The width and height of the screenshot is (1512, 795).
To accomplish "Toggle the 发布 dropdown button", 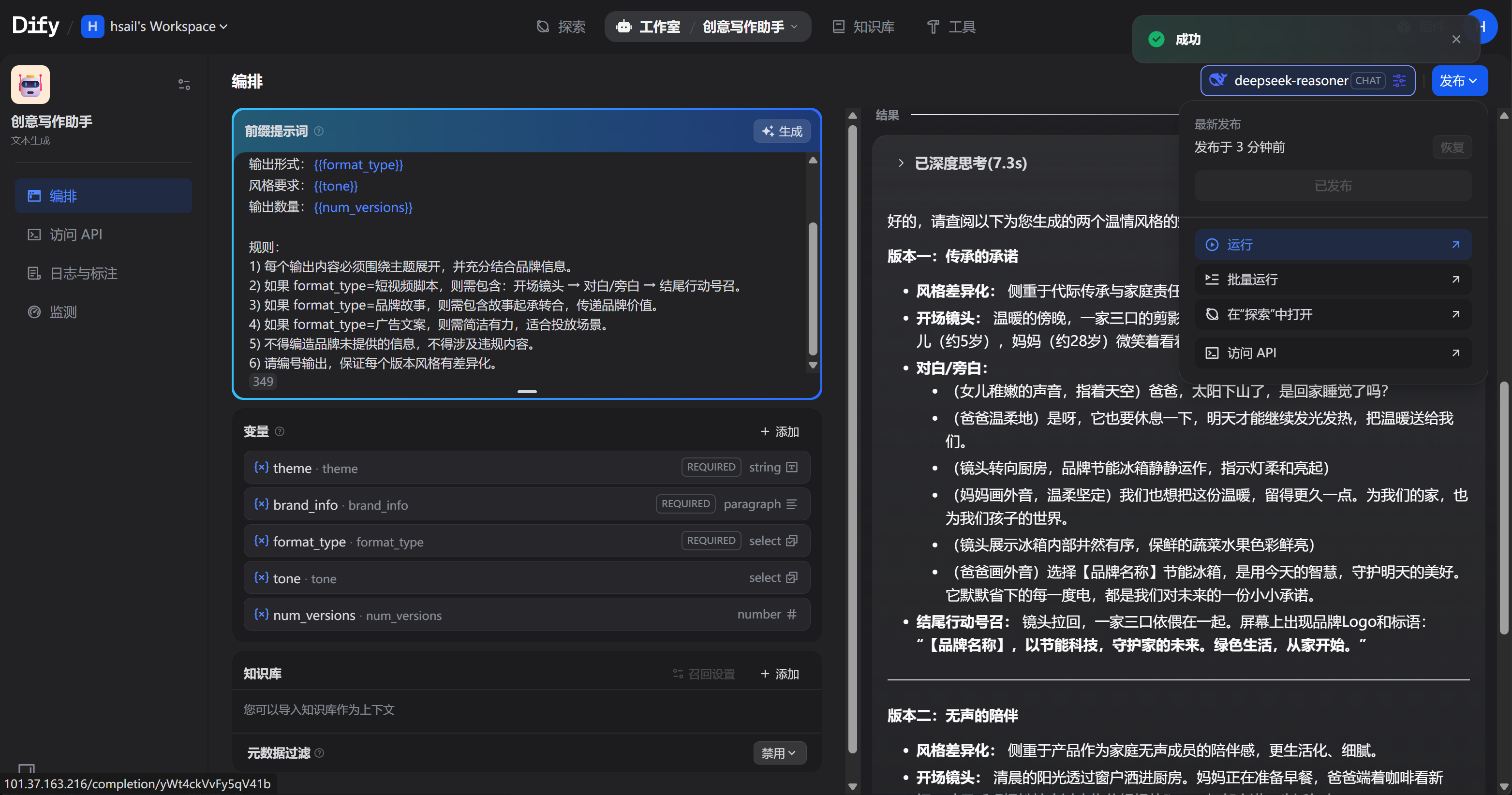I will point(1459,81).
